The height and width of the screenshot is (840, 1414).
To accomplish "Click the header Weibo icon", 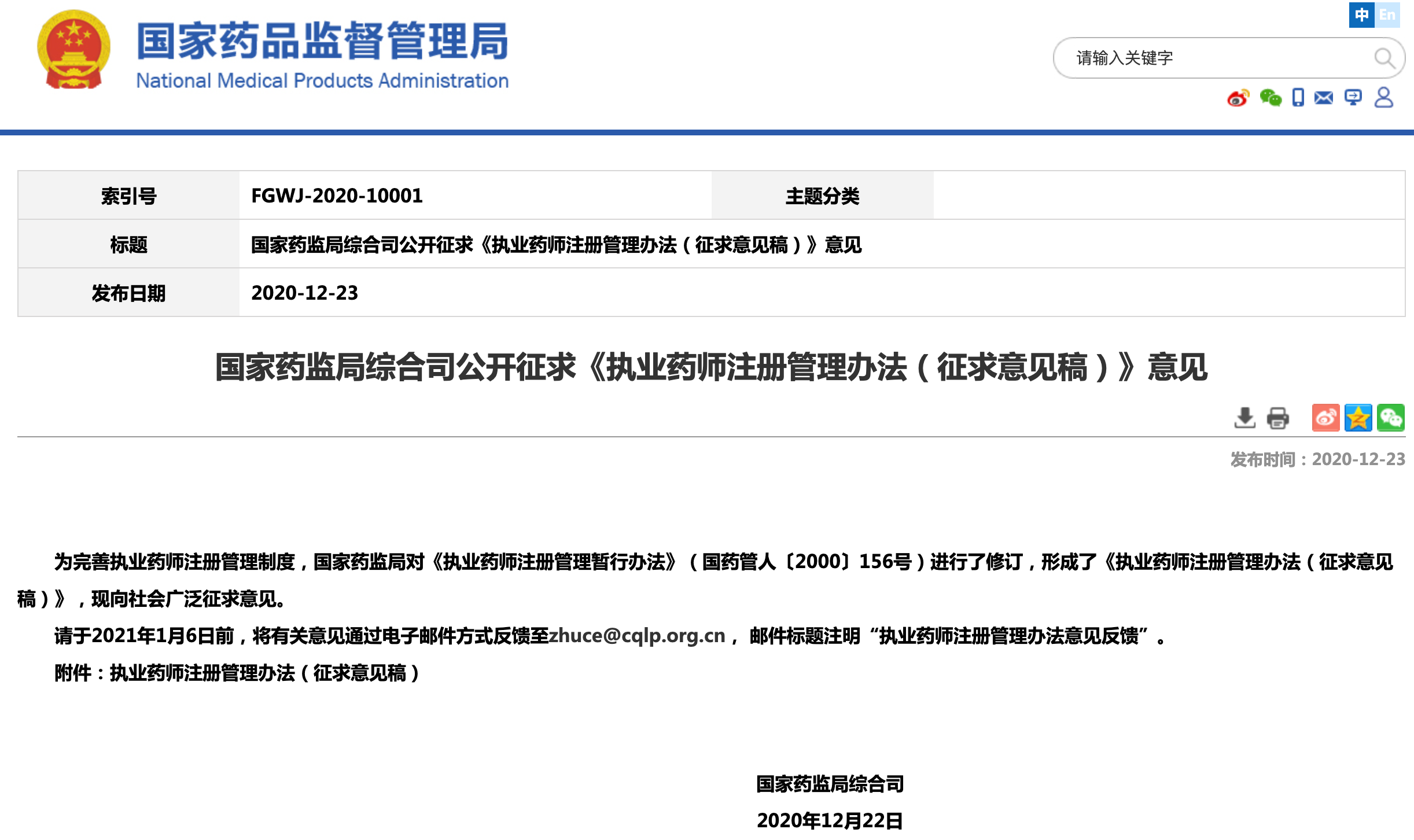I will [x=1238, y=98].
